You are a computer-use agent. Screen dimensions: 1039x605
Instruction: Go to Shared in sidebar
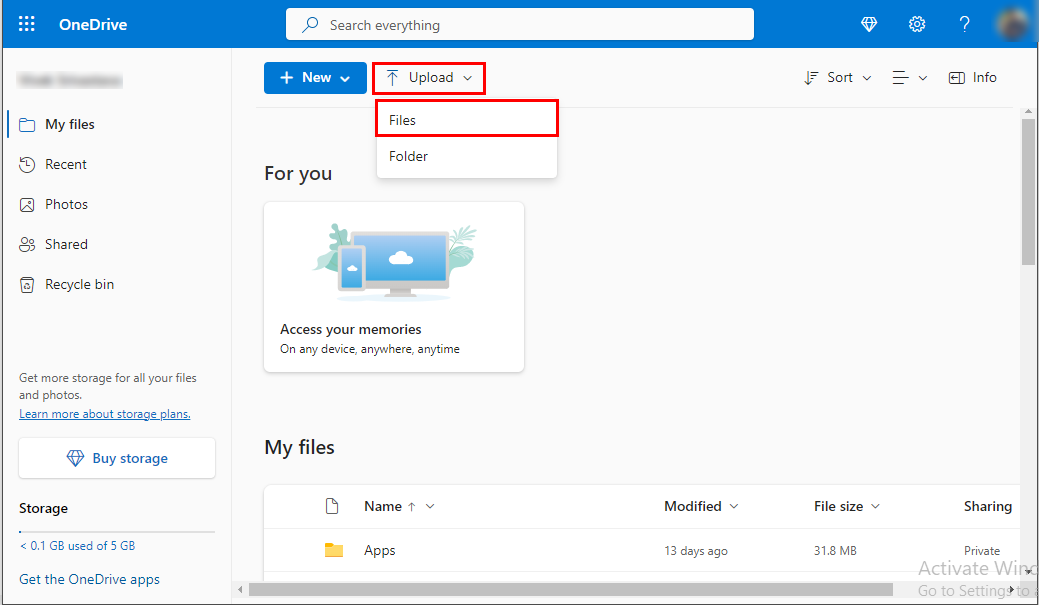(x=66, y=245)
